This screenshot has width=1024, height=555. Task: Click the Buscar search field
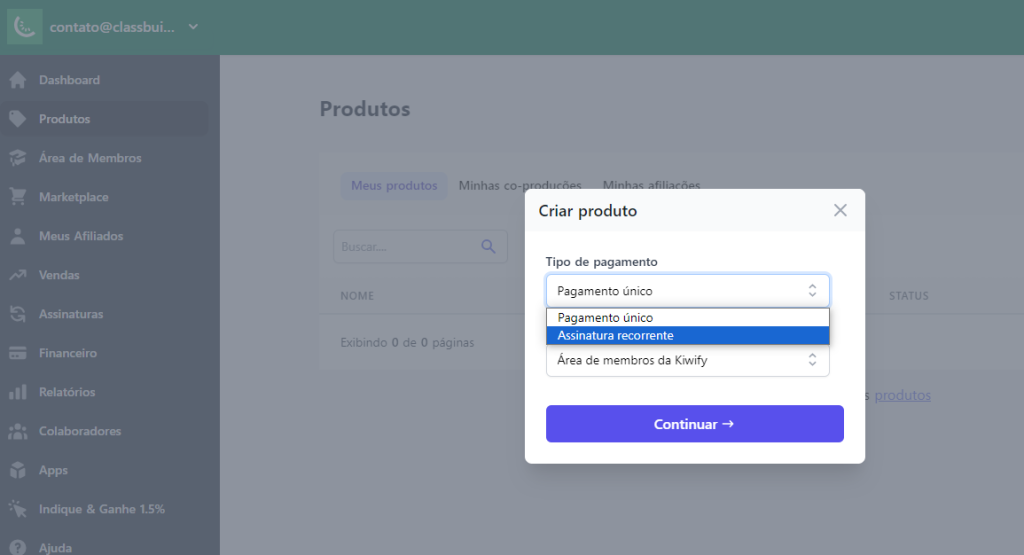tap(420, 247)
